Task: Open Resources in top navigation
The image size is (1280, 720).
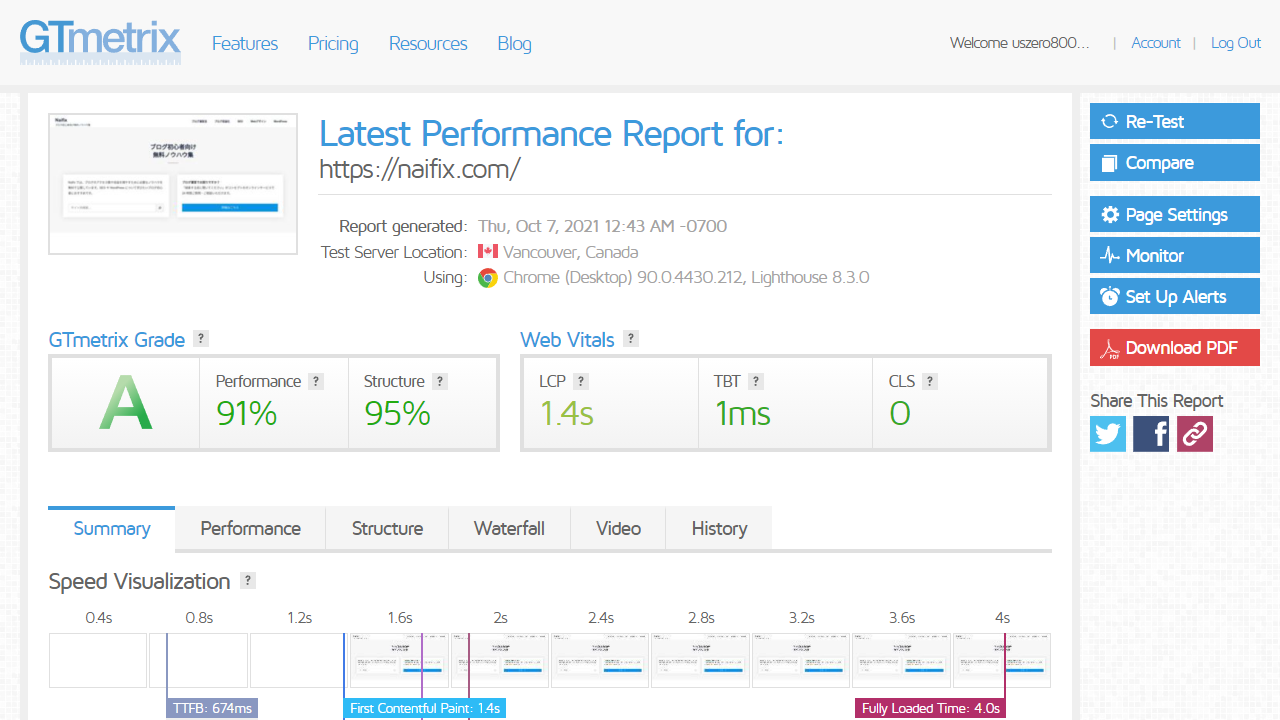Action: 428,43
